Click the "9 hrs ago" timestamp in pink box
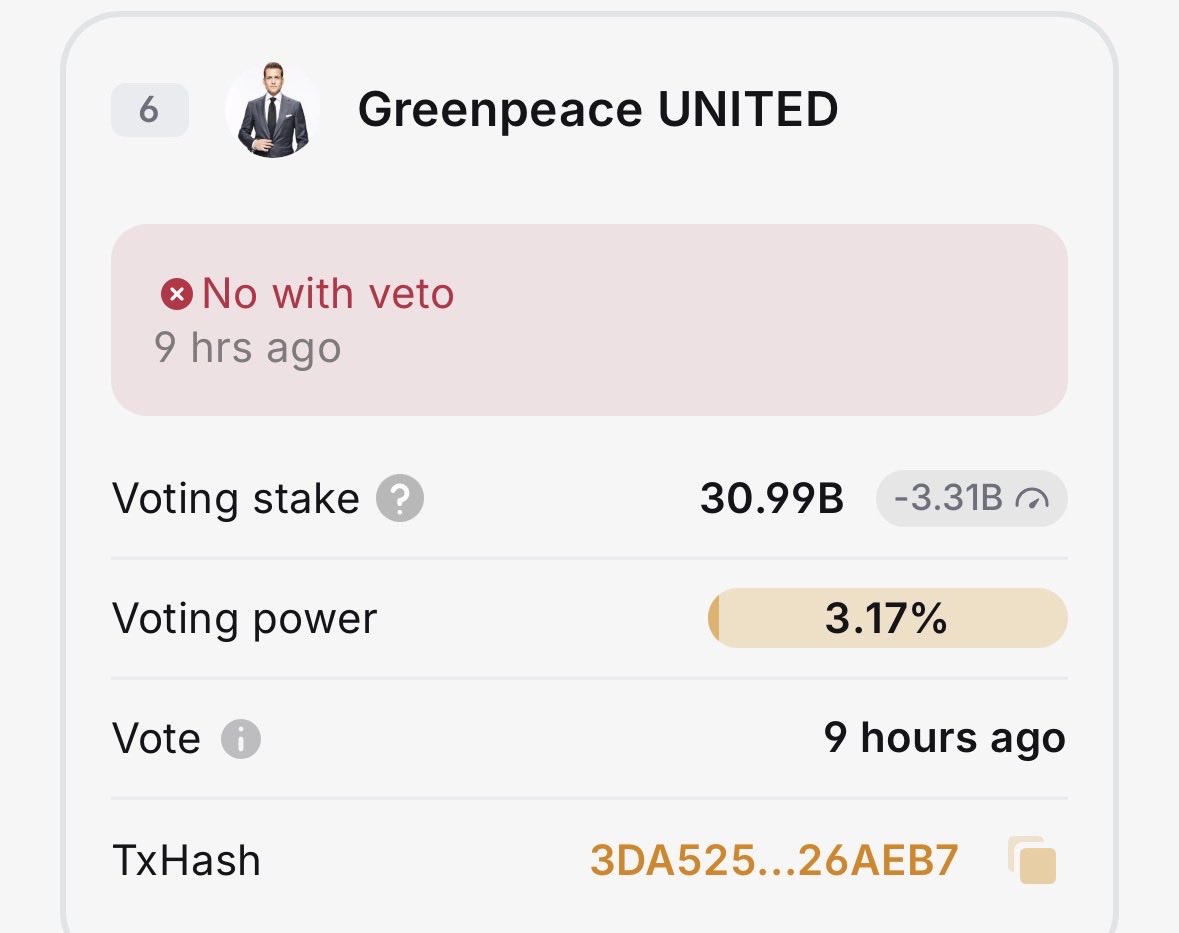The height and width of the screenshot is (933, 1179). (x=248, y=348)
